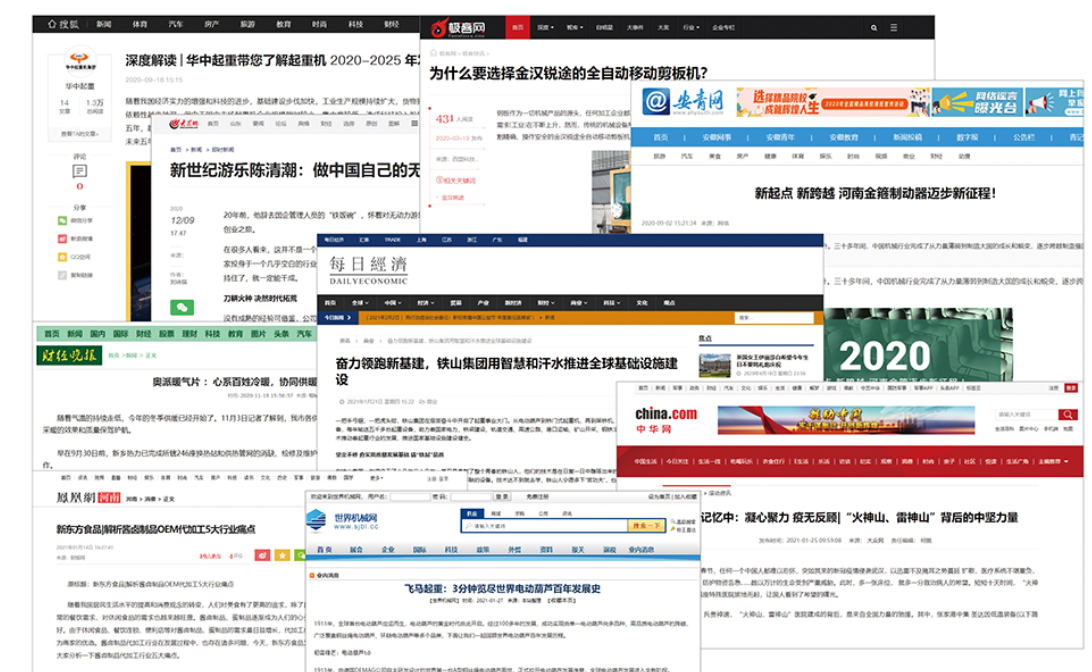Select 汽车 in 安青网 sub navigation
Screen dimensions: 1092x672
[x=687, y=157]
